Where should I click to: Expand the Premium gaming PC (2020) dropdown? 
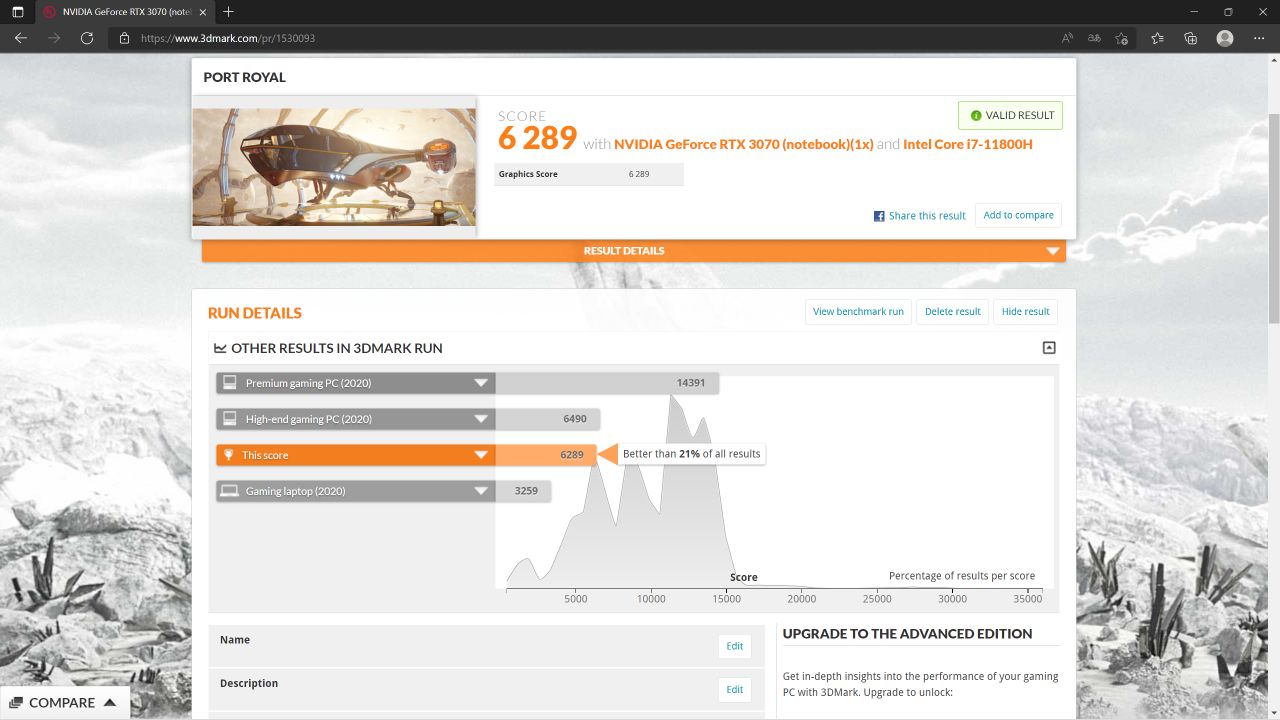coord(481,383)
